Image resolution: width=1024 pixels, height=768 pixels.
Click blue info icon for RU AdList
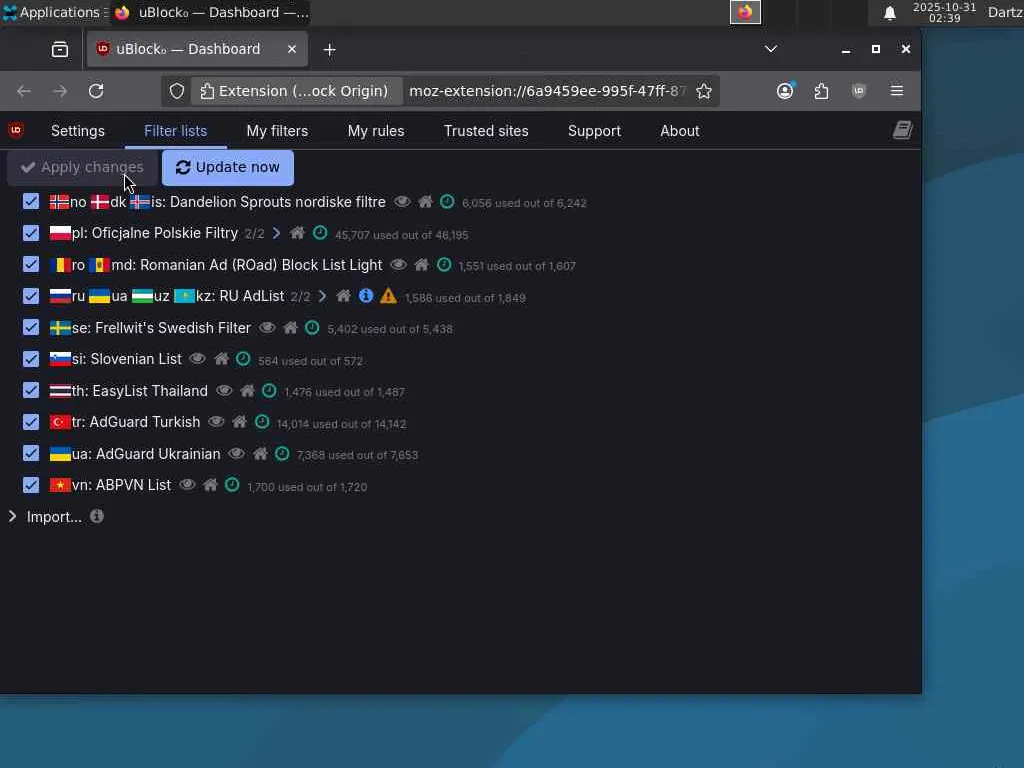(366, 296)
